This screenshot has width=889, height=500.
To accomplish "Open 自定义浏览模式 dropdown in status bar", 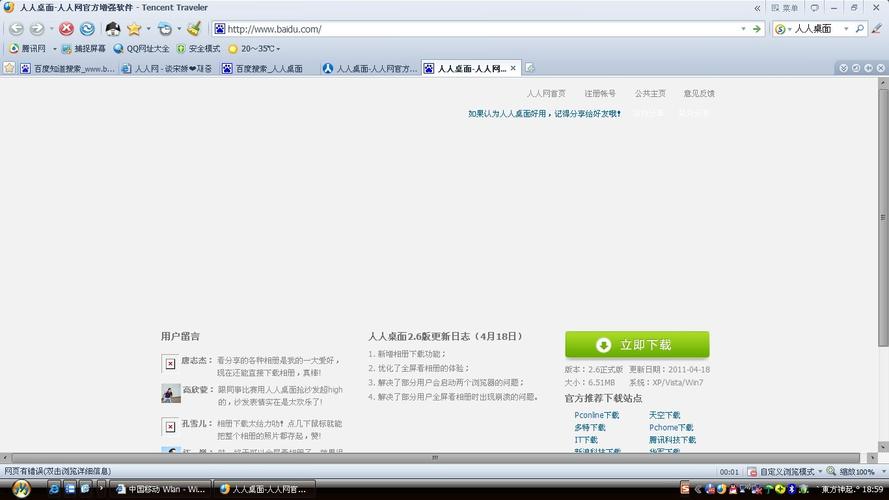I will pyautogui.click(x=785, y=472).
